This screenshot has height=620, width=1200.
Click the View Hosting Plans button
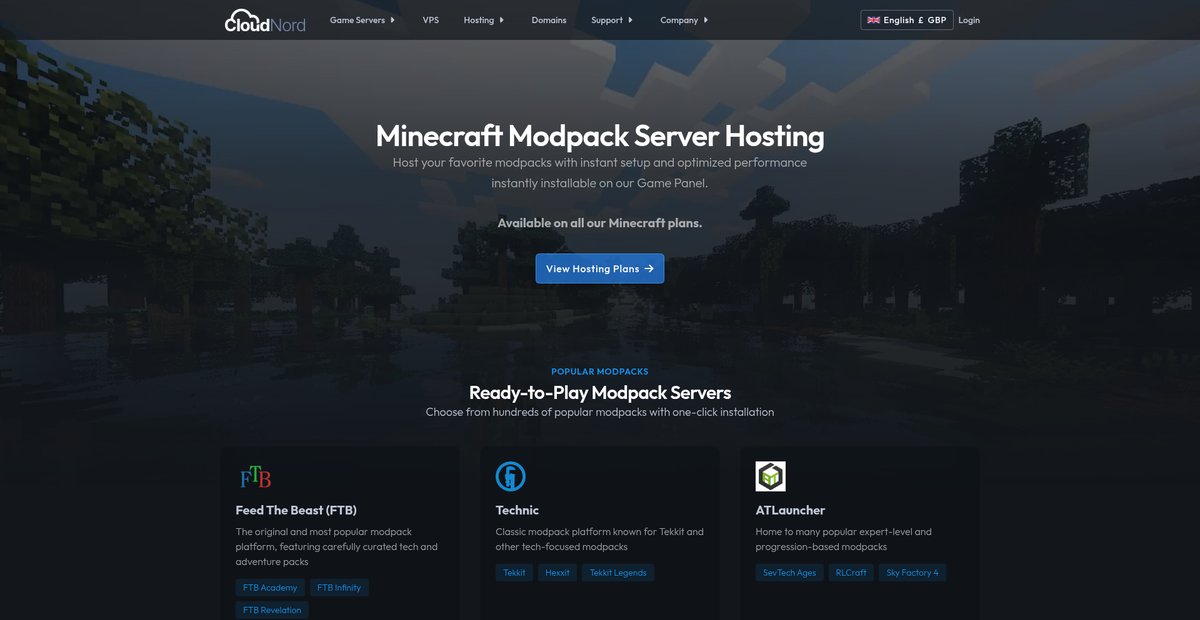[x=600, y=269]
